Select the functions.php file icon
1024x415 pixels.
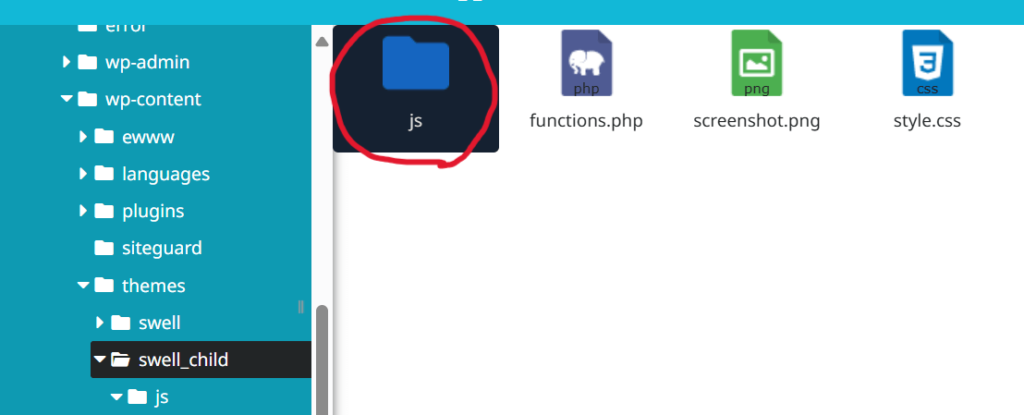tap(586, 63)
